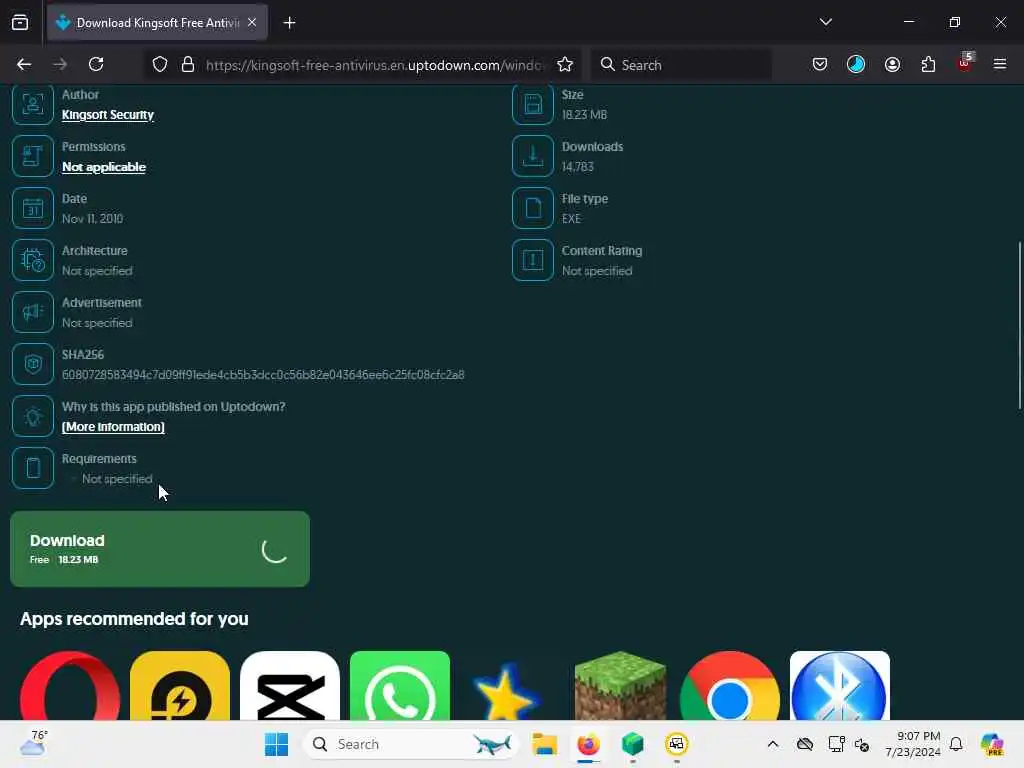Open the Firefox account icon

(892, 64)
